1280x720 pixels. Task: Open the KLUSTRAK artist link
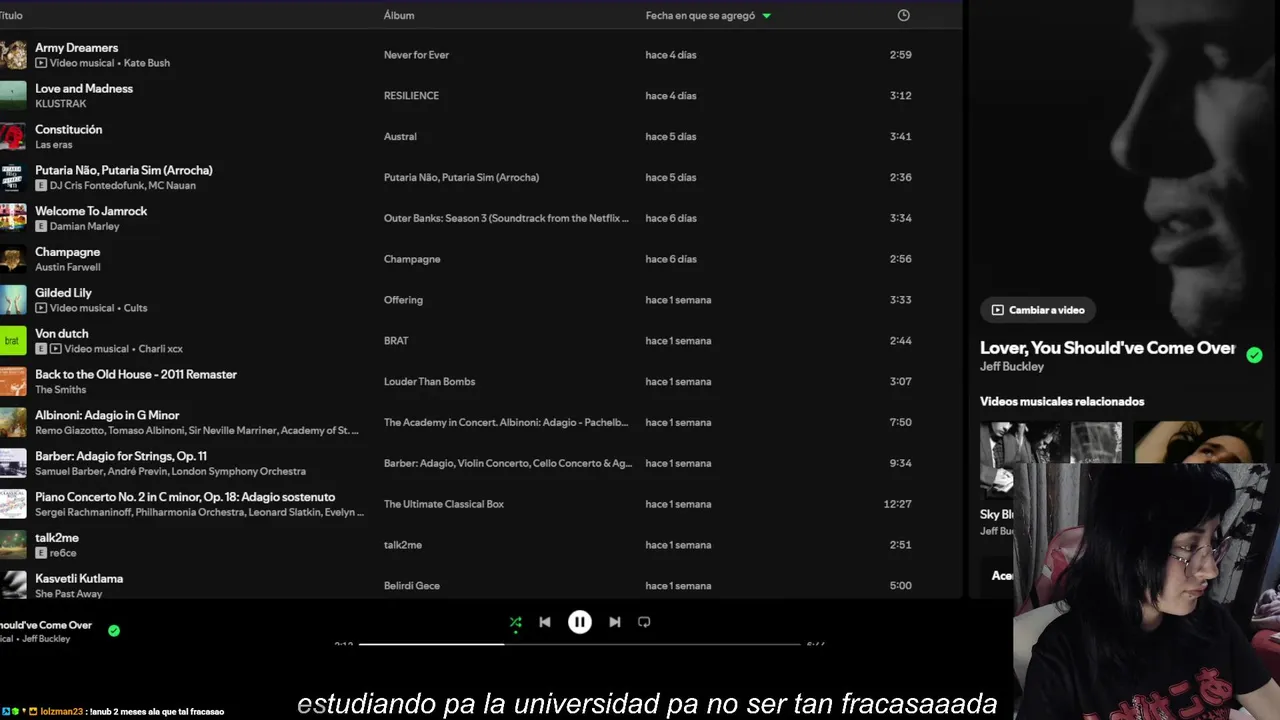(x=61, y=104)
